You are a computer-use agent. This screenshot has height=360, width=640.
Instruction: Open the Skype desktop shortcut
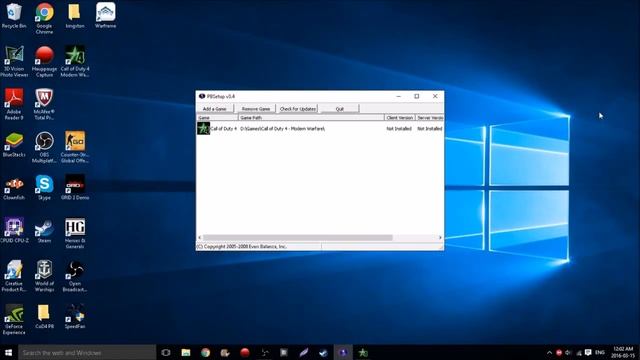(44, 188)
